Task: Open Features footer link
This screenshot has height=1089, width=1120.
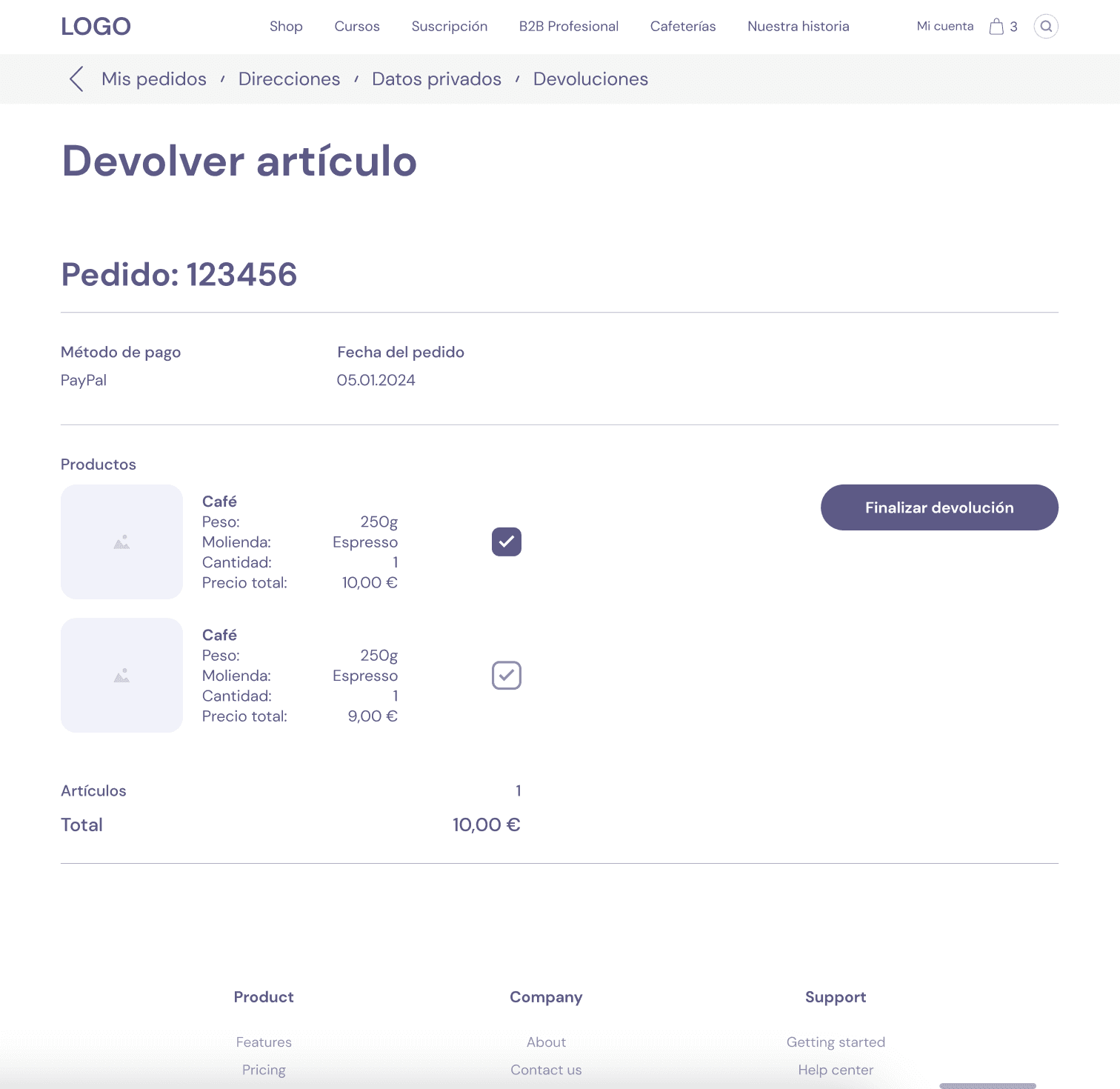Action: 264,1042
